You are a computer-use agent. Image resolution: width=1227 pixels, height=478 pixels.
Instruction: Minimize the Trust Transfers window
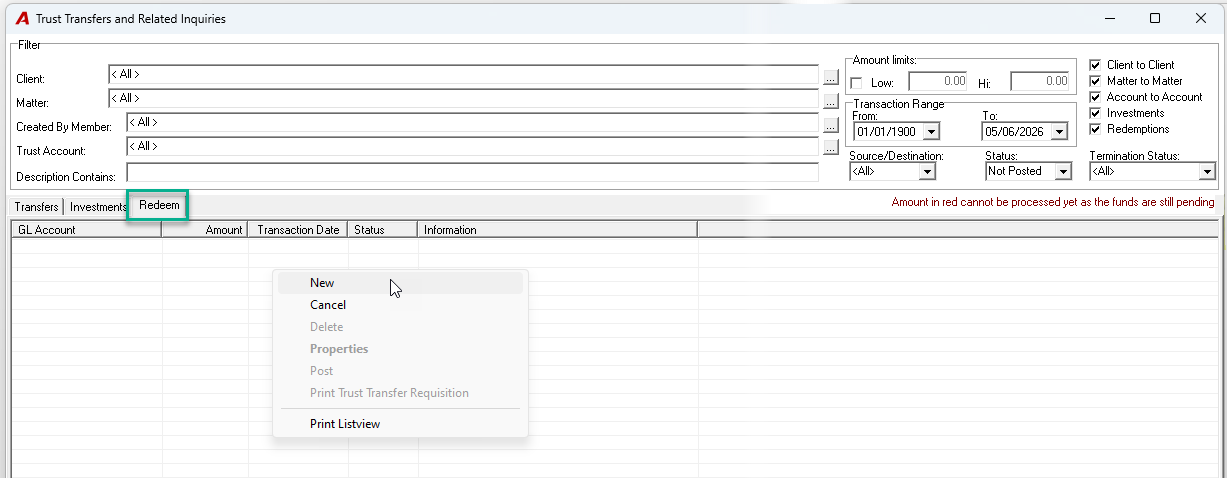point(1109,18)
